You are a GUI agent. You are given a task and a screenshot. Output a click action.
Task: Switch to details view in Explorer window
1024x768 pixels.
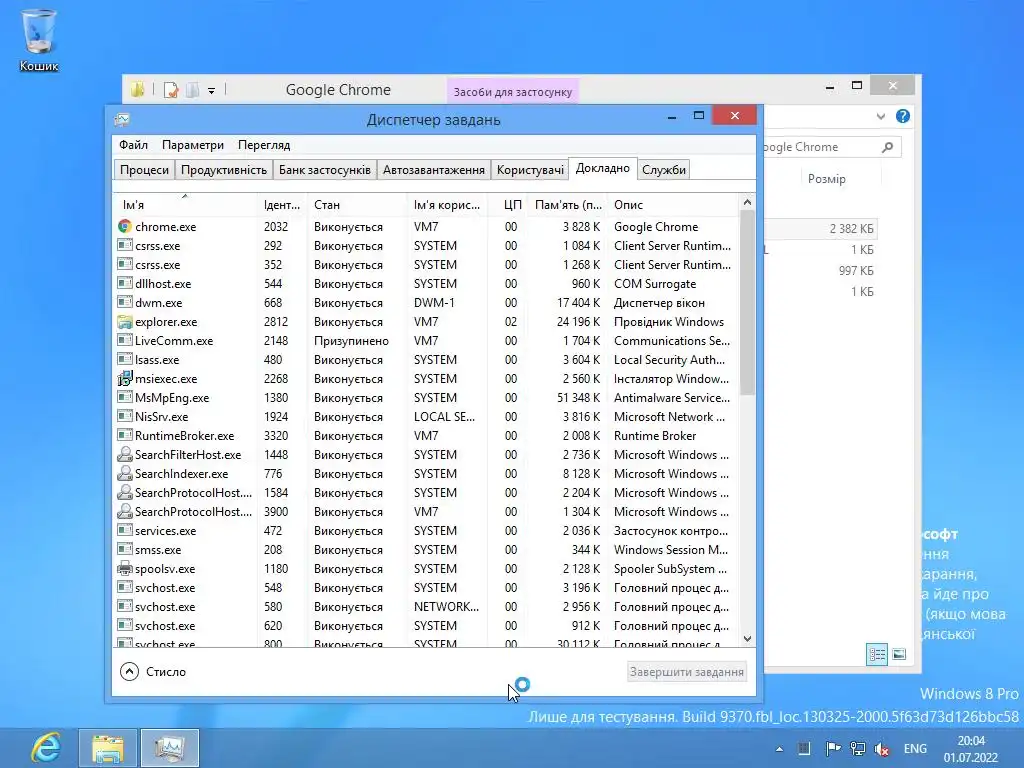(x=877, y=654)
